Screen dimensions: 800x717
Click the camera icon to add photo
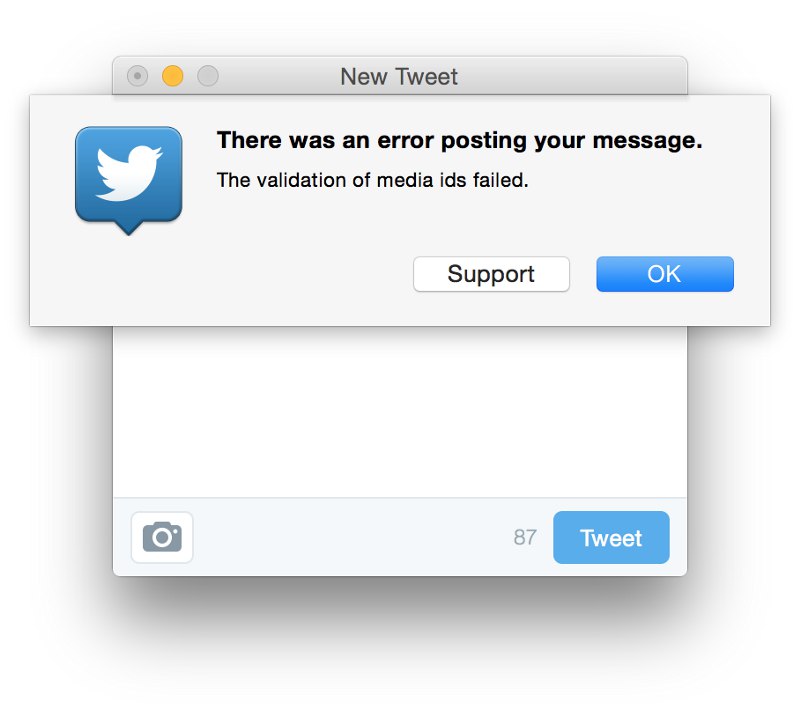162,537
